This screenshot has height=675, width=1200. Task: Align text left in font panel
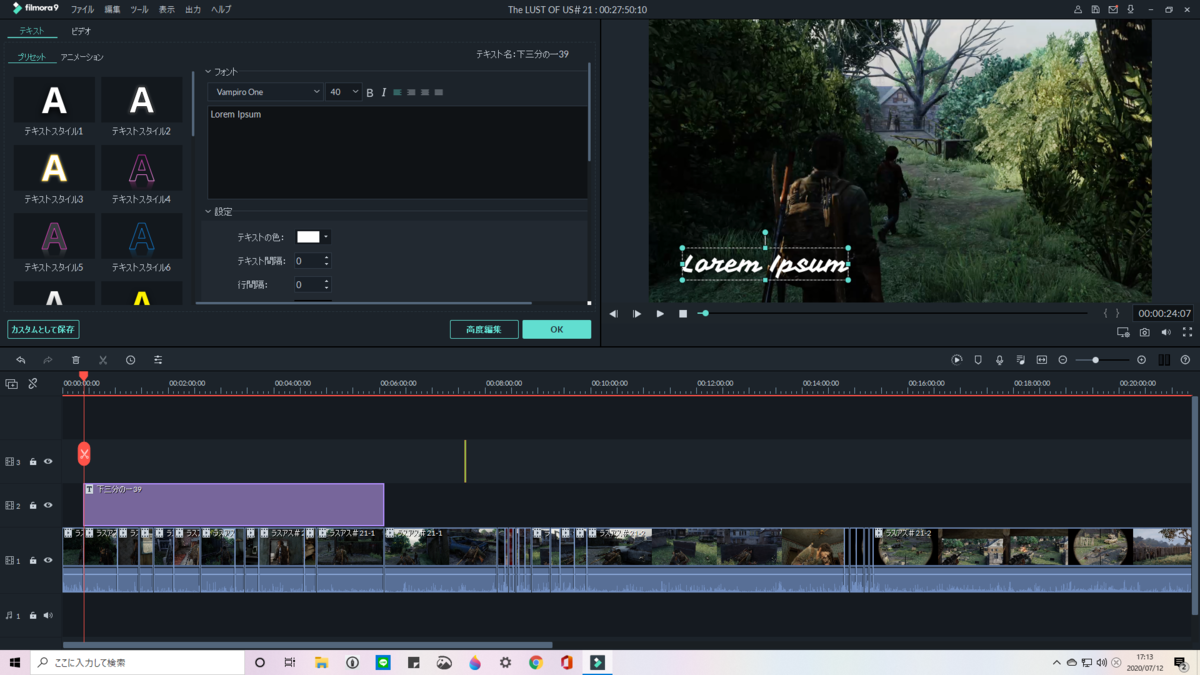click(397, 92)
